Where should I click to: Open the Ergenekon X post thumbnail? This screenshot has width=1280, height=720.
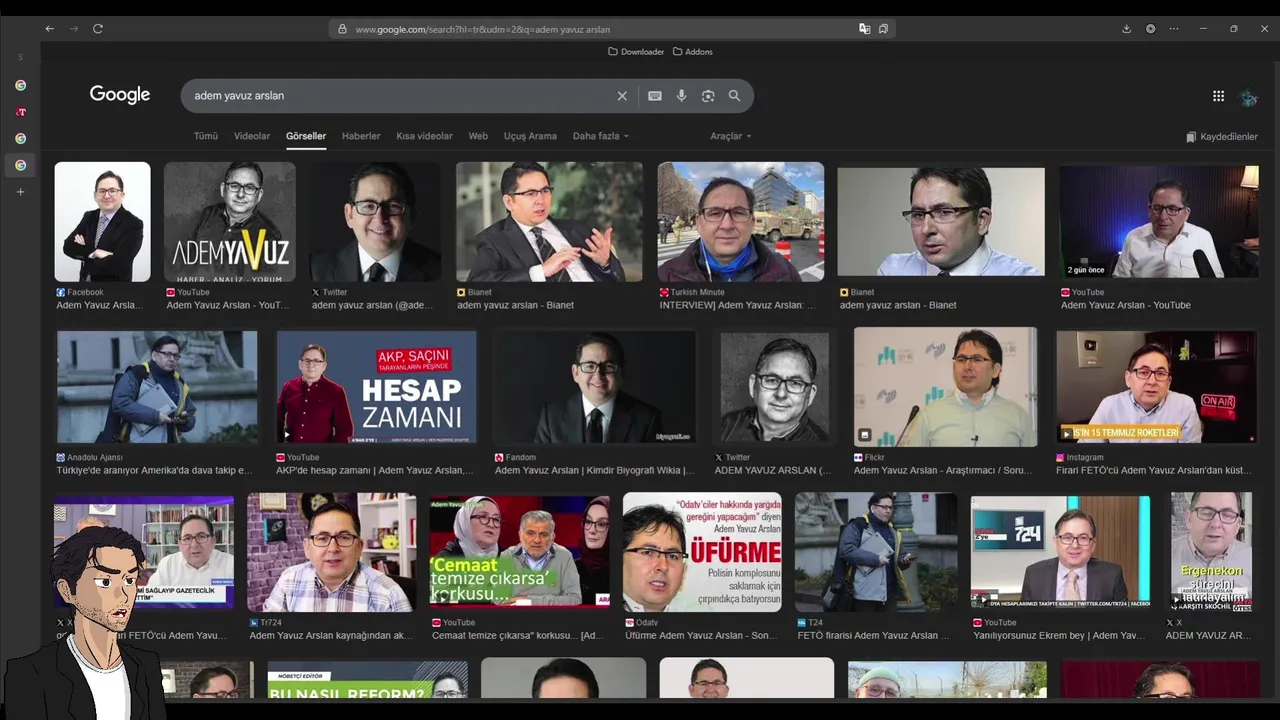pos(1211,552)
